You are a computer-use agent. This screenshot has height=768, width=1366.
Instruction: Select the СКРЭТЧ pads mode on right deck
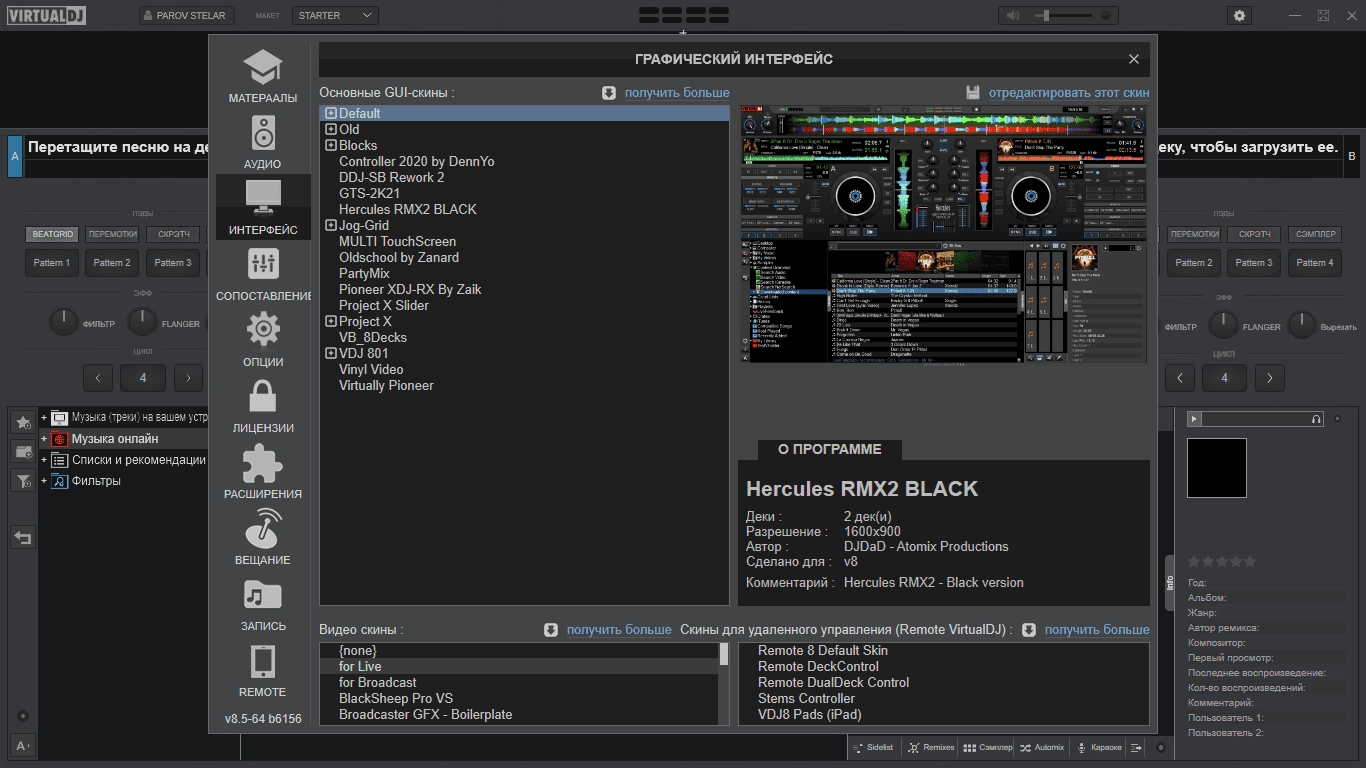pos(1255,234)
